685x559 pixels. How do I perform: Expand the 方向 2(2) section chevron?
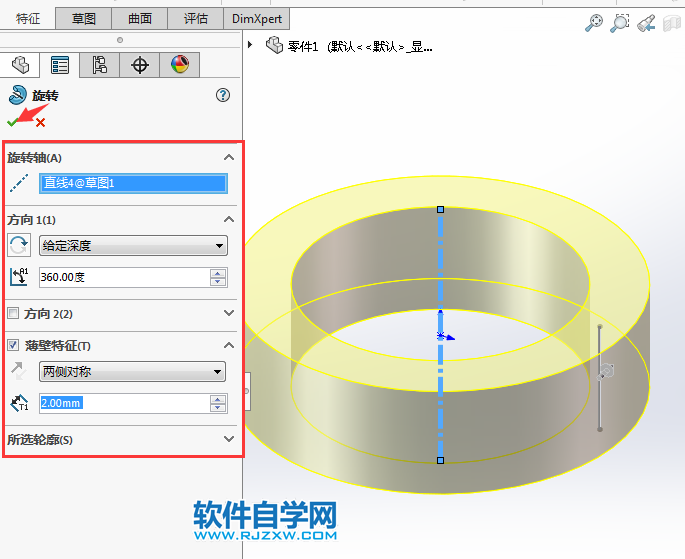pos(229,313)
